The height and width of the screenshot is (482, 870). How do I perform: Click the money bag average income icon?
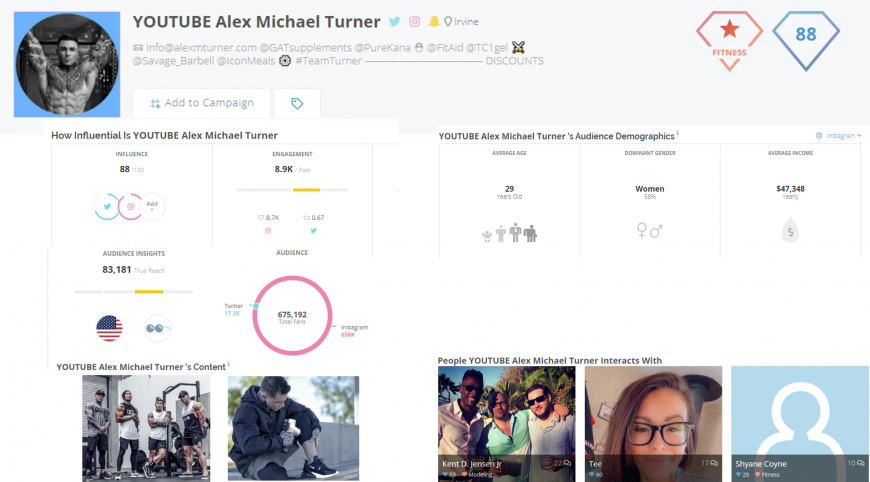point(790,231)
